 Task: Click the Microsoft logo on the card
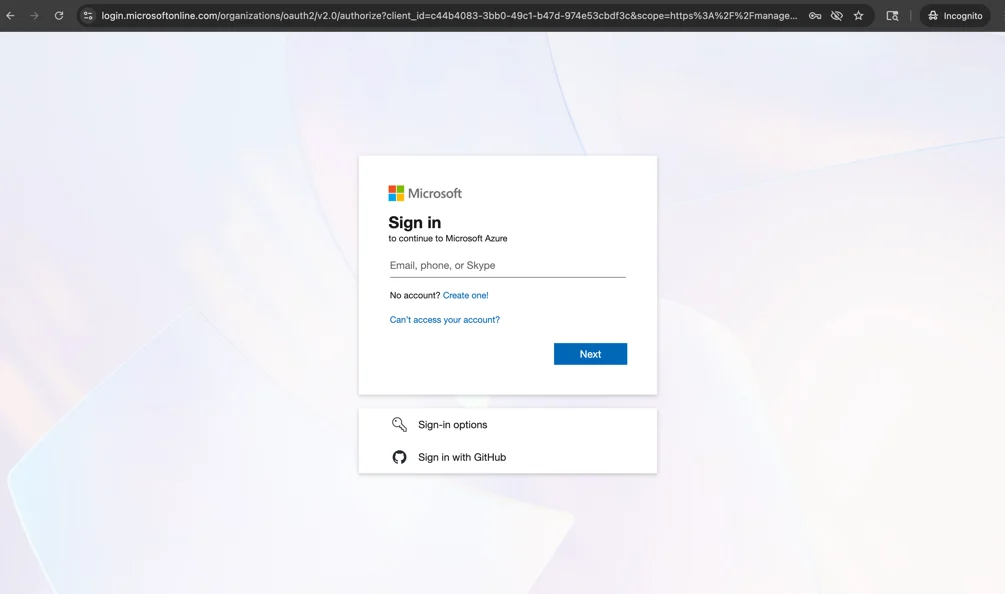pyautogui.click(x=423, y=192)
